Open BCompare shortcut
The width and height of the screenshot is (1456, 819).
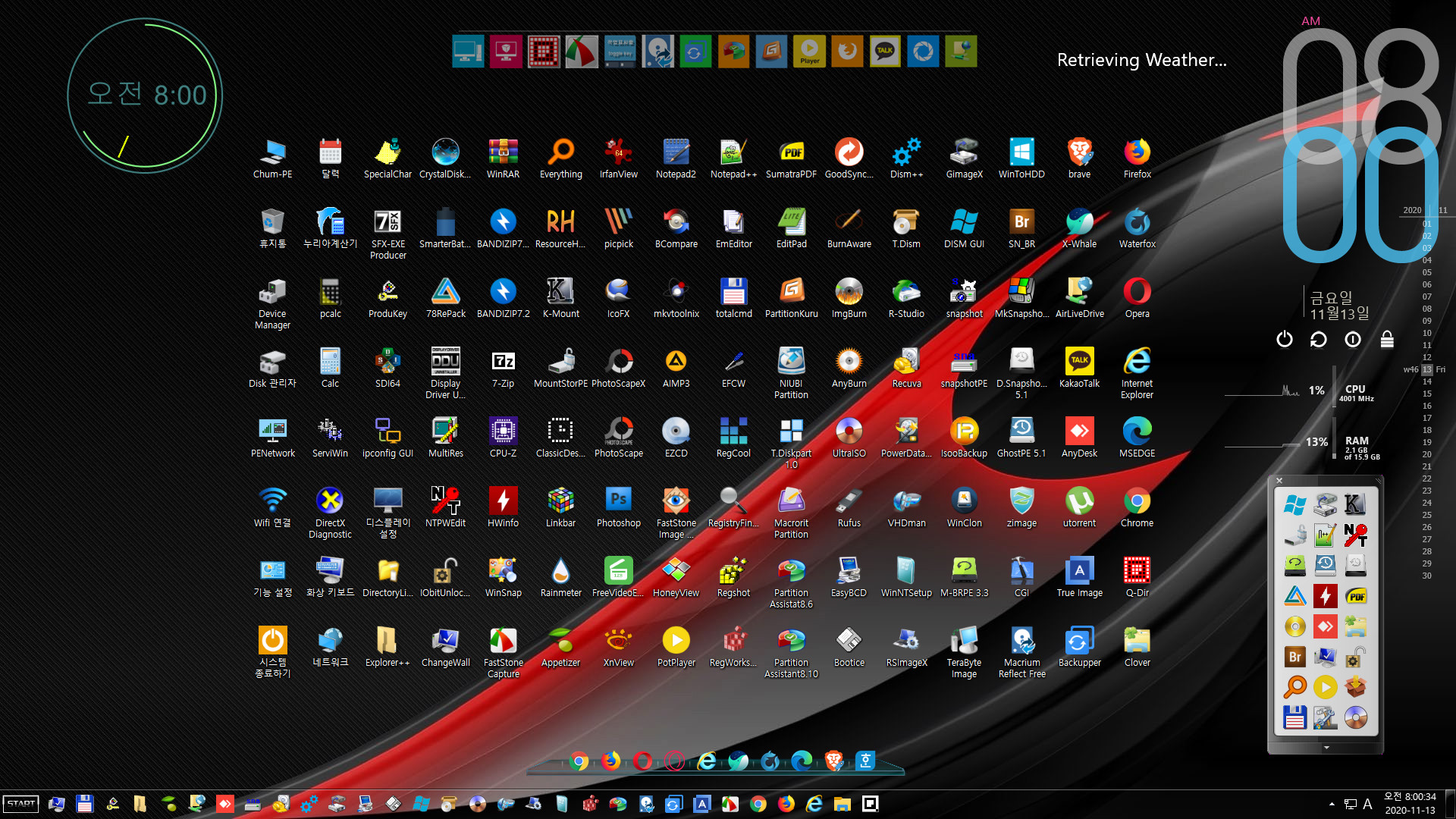[676, 229]
